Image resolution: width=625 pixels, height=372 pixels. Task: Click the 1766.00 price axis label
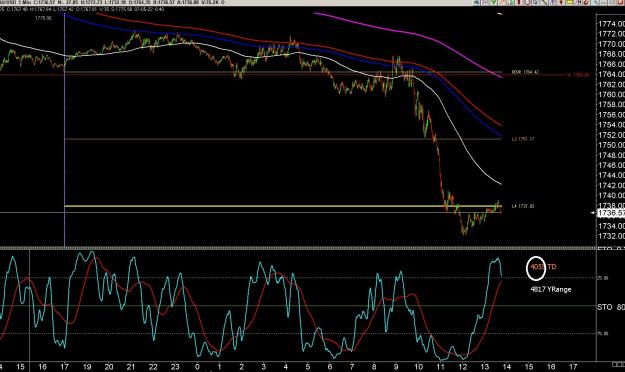tap(611, 64)
